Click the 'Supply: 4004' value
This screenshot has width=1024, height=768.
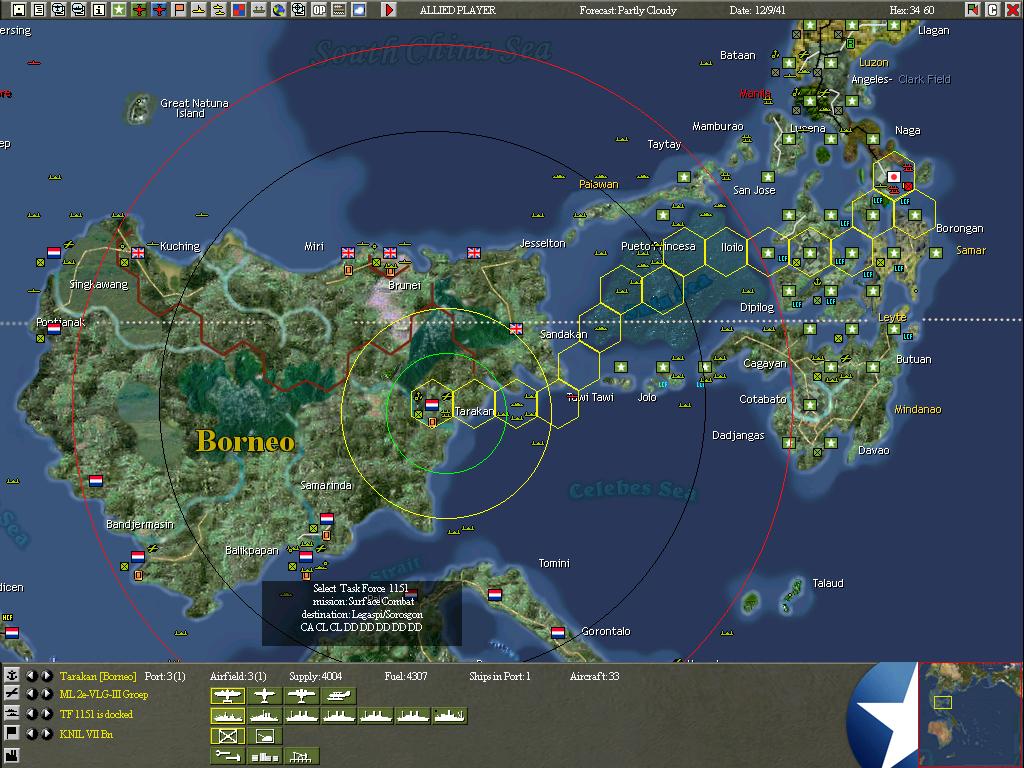tap(315, 676)
